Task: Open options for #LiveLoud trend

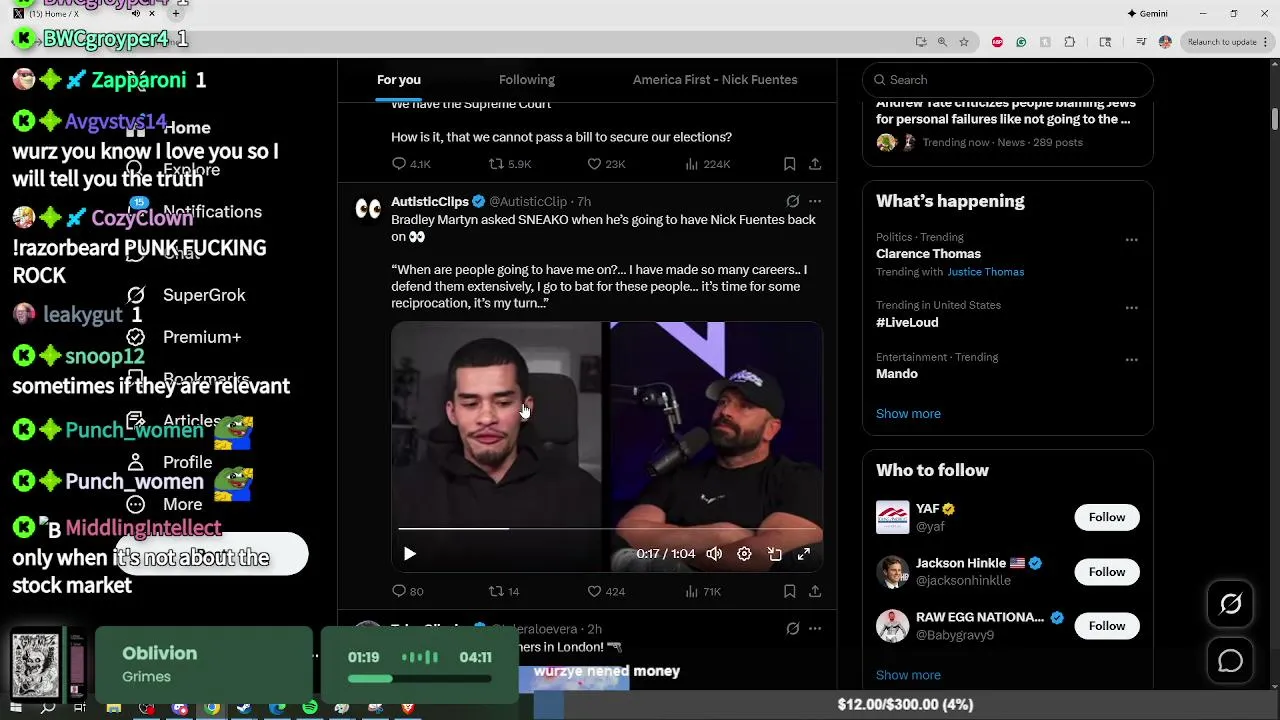Action: [x=1131, y=308]
